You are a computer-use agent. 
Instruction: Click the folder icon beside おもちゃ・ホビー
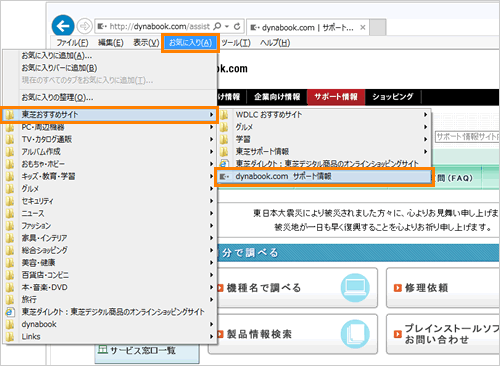[10, 164]
